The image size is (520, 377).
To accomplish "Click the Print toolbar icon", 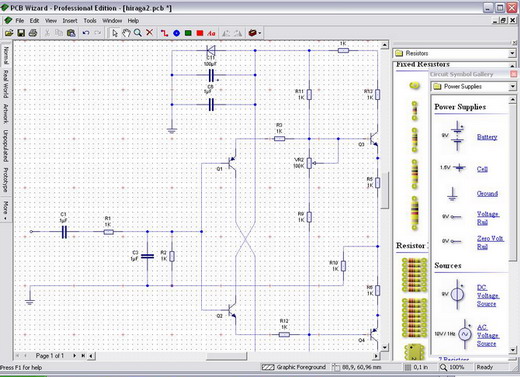I will [33, 33].
